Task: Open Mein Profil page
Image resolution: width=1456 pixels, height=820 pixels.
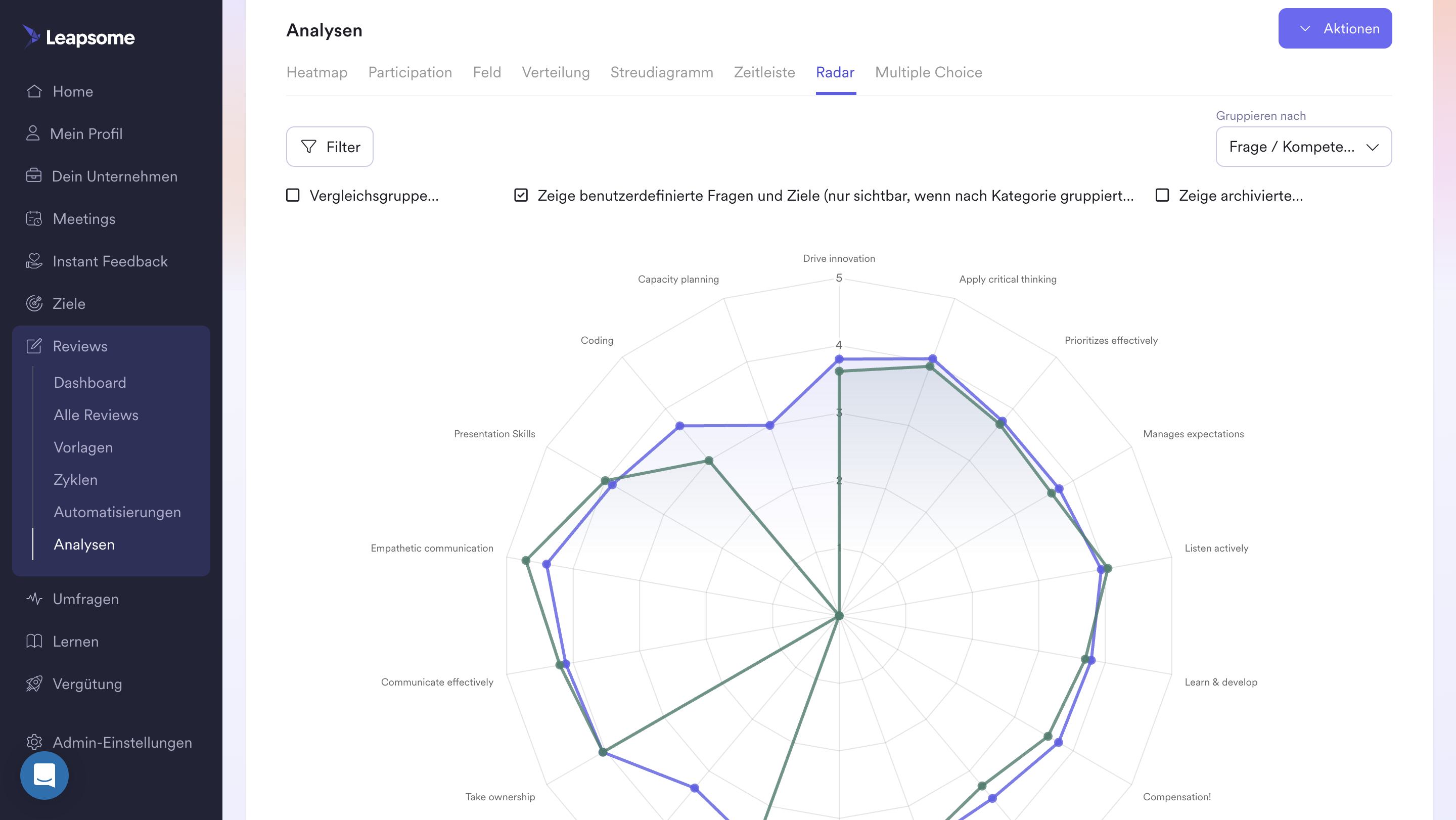Action: click(x=86, y=133)
